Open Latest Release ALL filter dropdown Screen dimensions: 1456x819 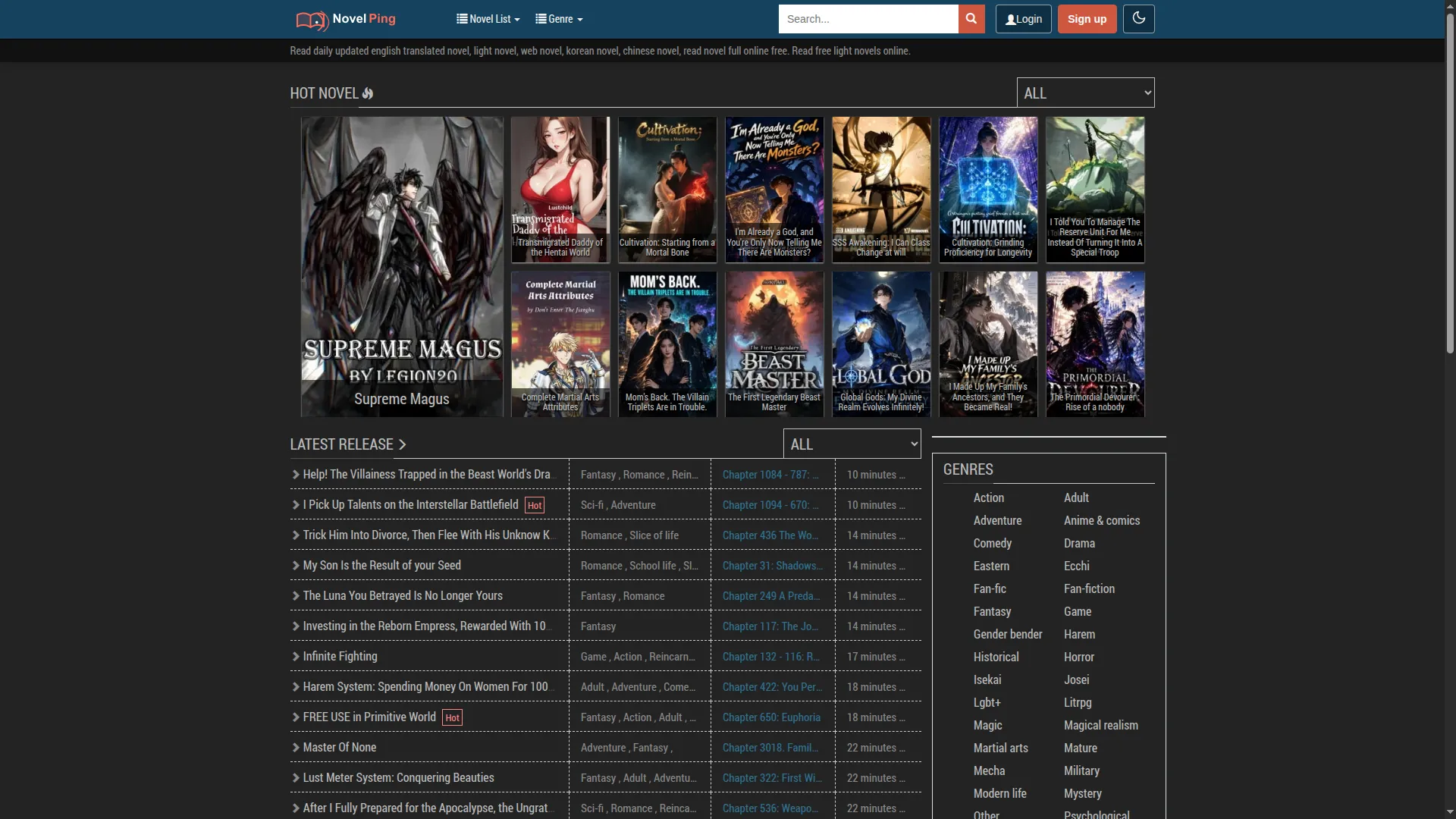pos(852,444)
